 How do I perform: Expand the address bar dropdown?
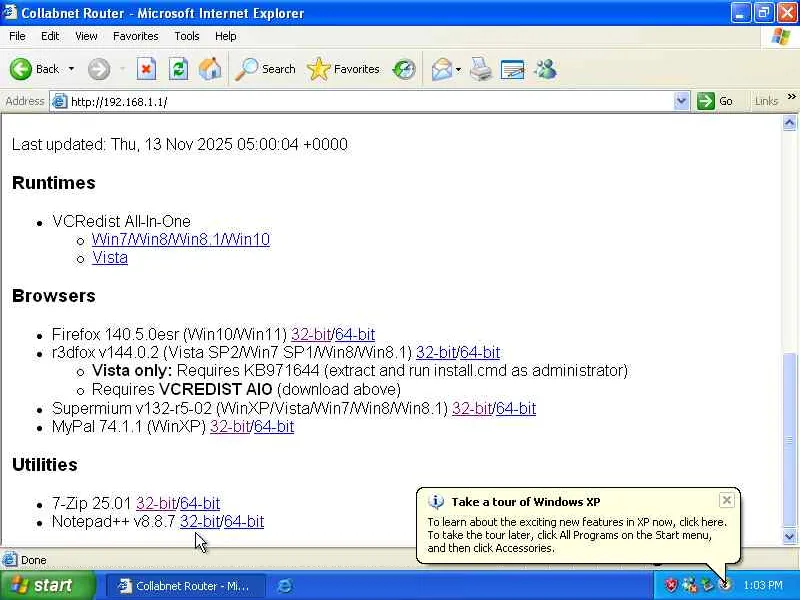click(x=682, y=102)
